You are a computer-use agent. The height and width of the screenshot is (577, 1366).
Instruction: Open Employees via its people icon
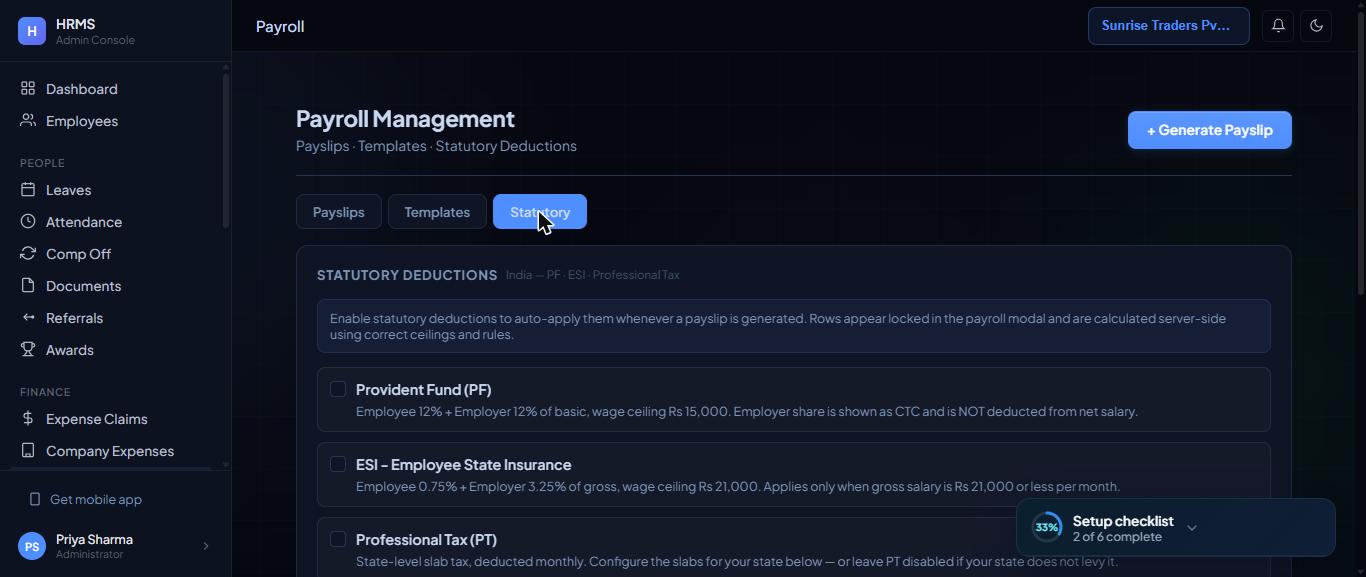click(28, 121)
